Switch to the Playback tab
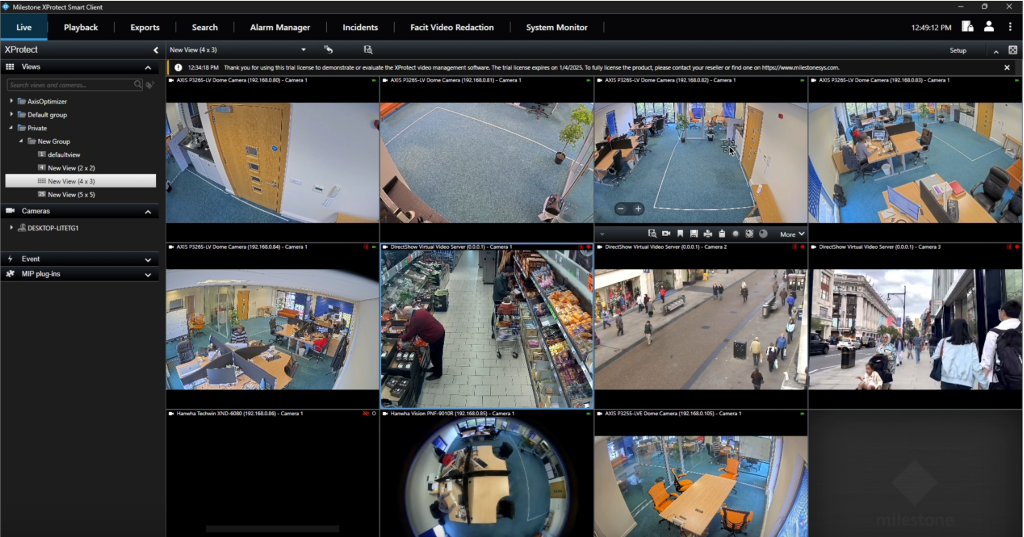1024x537 pixels. click(x=81, y=27)
